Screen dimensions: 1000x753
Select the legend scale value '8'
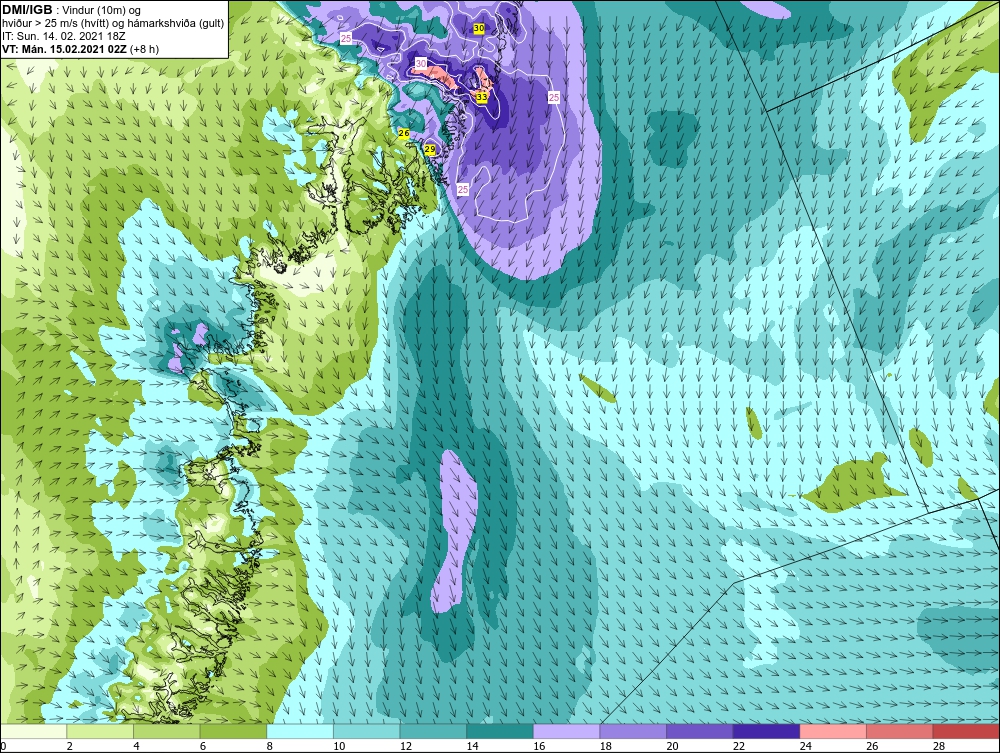(x=270, y=746)
